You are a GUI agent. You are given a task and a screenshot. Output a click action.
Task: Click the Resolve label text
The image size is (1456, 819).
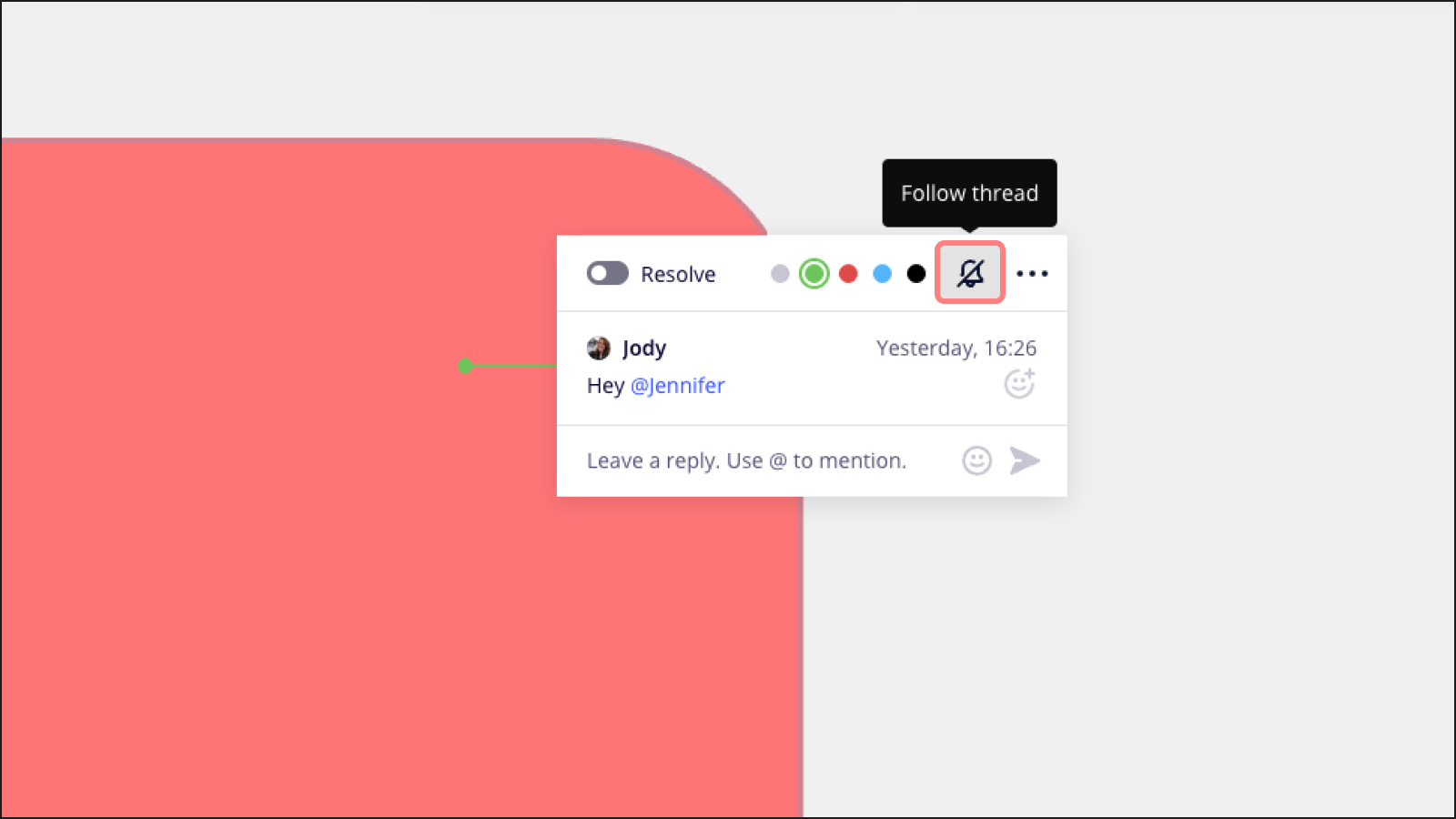[x=678, y=275]
